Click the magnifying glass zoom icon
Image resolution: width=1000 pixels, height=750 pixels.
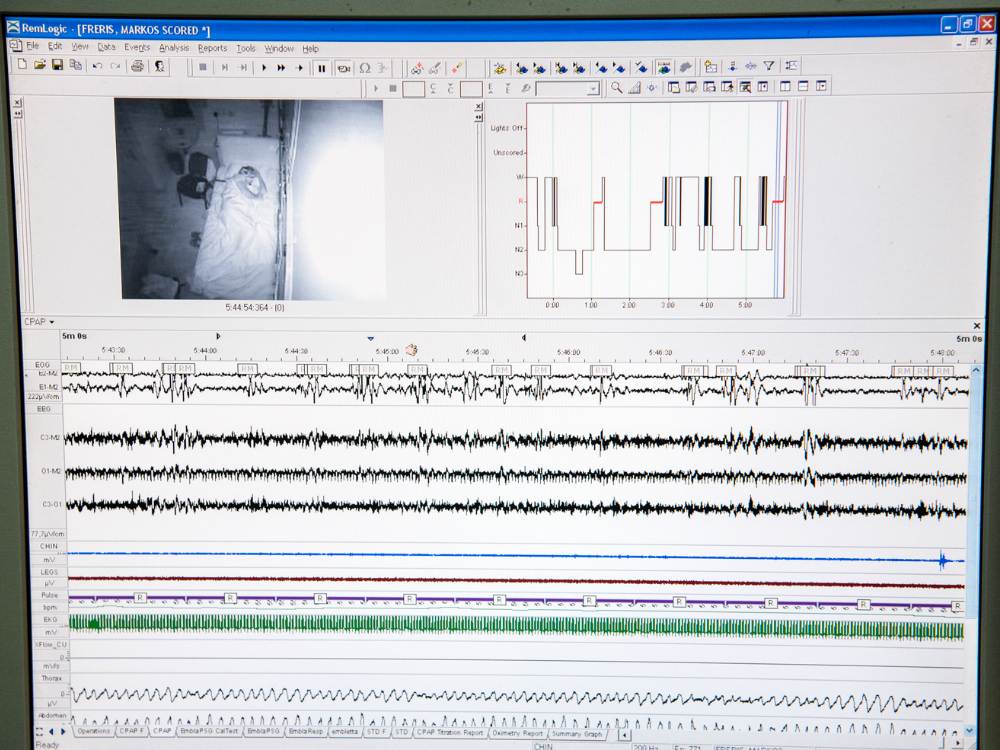616,87
